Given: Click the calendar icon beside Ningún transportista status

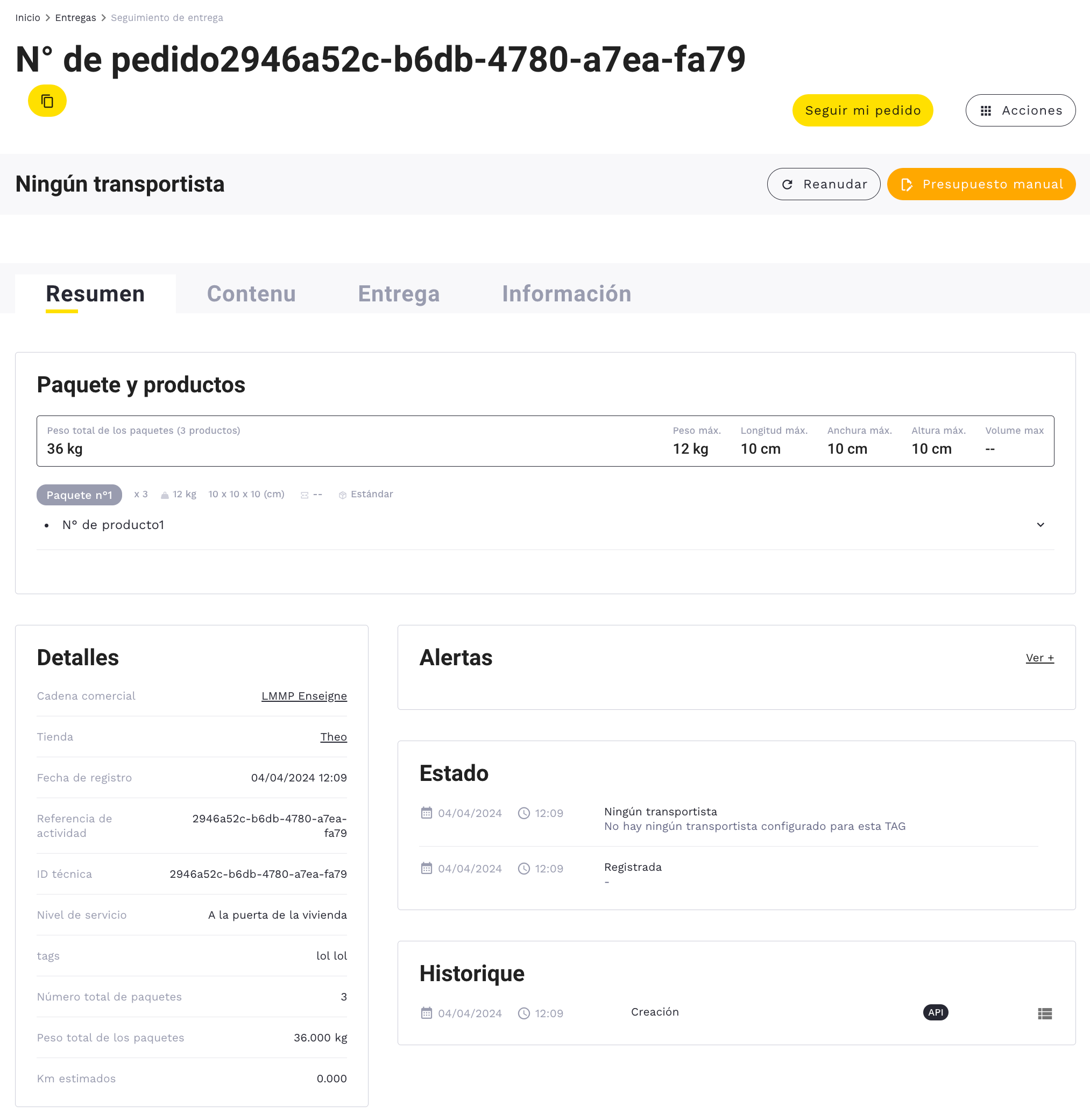Looking at the screenshot, I should click(x=427, y=813).
